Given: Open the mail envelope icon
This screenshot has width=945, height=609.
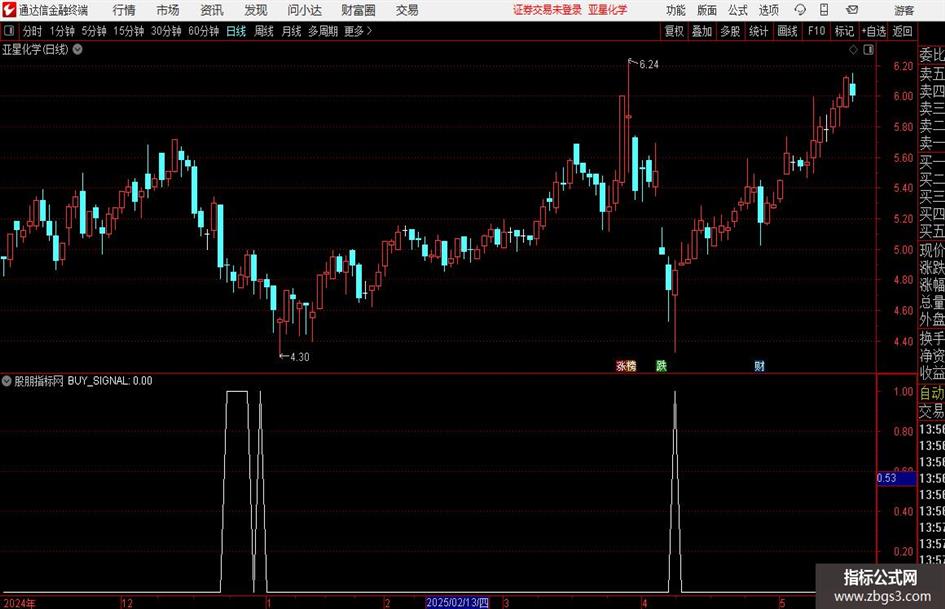Looking at the screenshot, I should coord(852,10).
